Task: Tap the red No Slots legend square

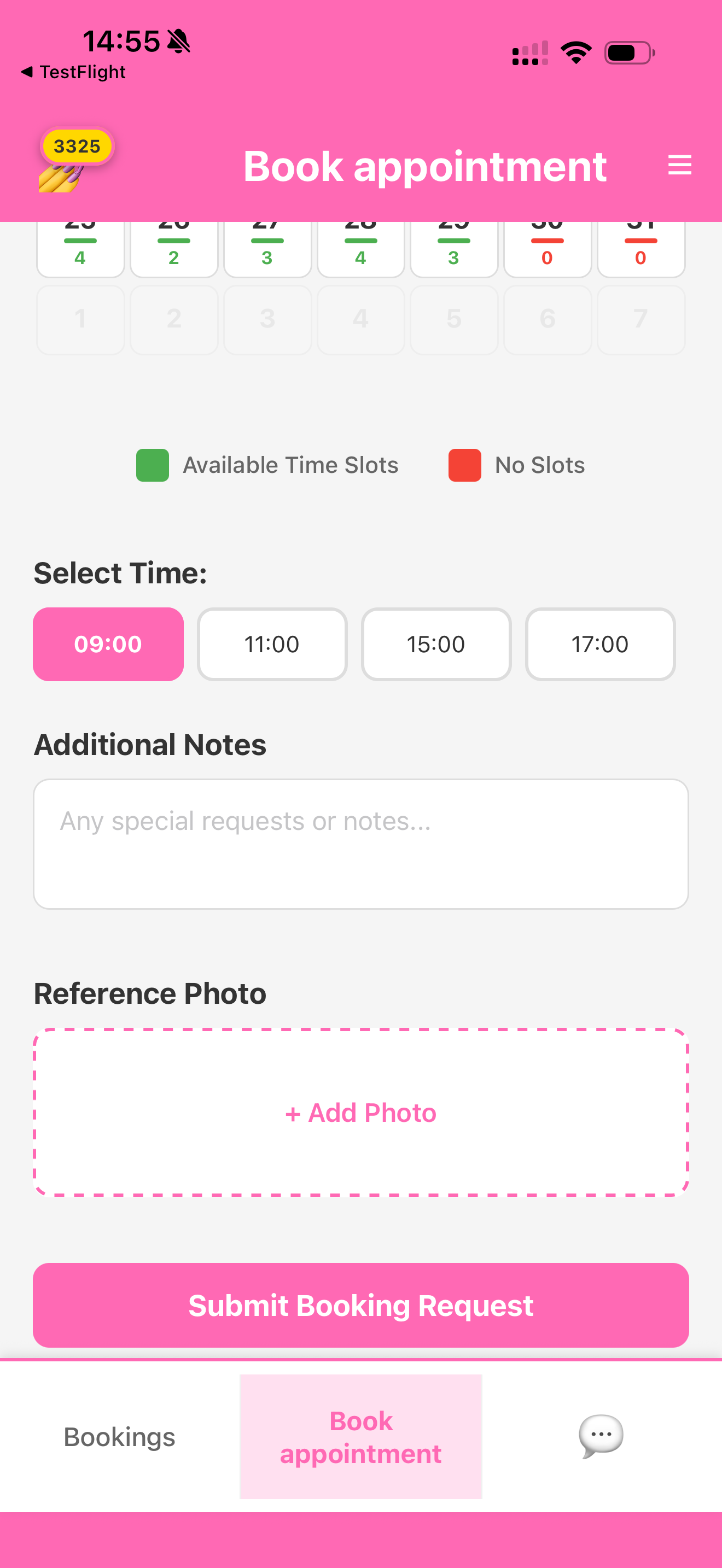Action: click(464, 465)
